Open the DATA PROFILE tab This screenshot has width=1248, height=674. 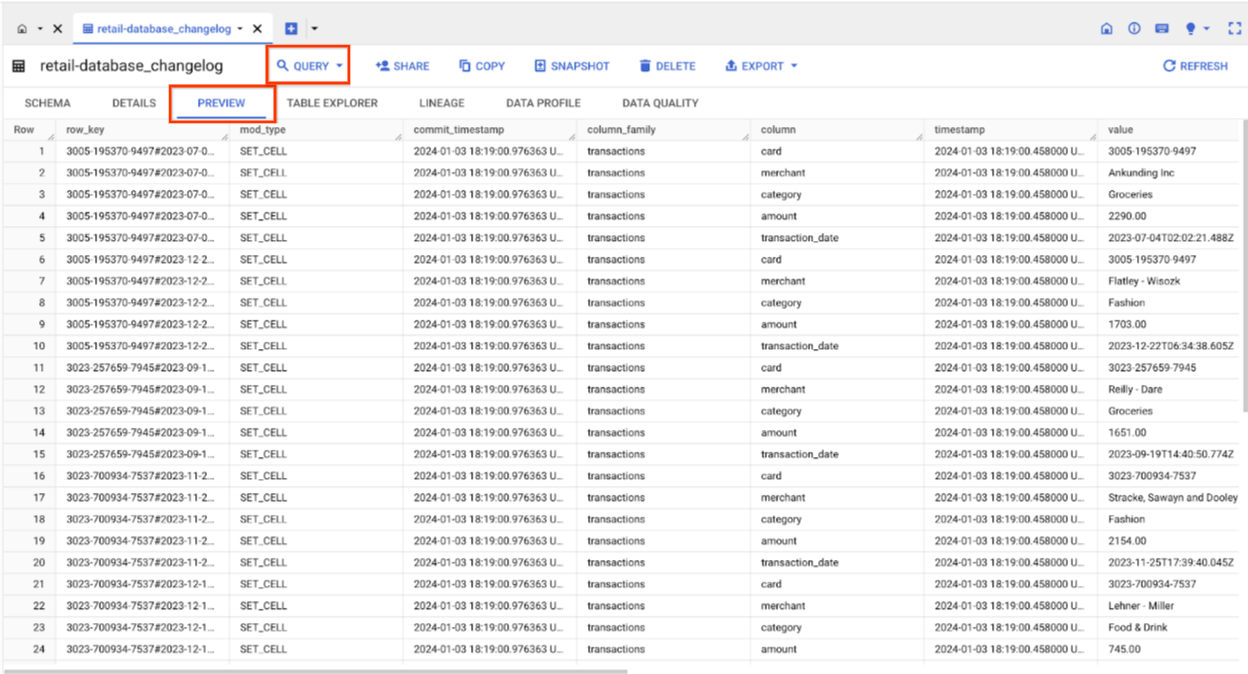(x=543, y=103)
